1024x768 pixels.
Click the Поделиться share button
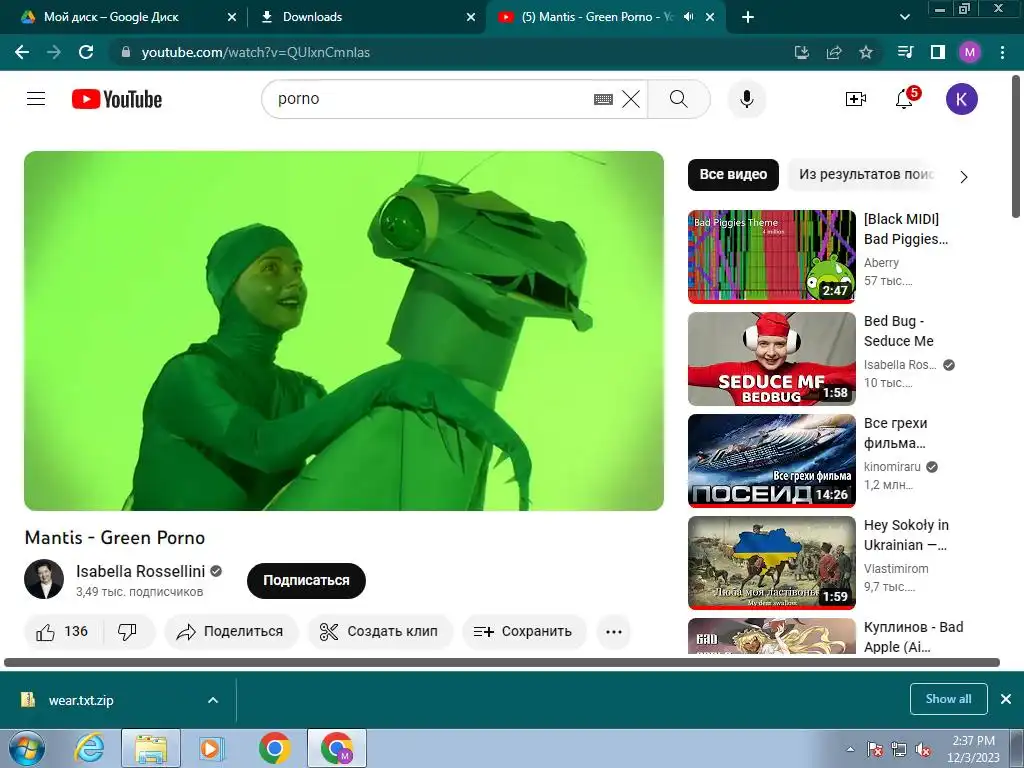point(231,632)
